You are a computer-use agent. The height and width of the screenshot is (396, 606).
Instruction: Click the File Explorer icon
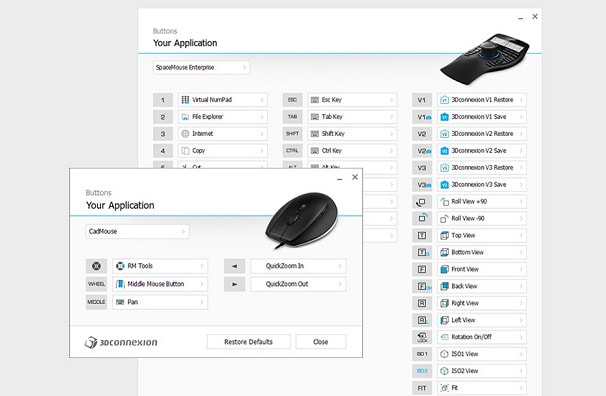tap(185, 117)
